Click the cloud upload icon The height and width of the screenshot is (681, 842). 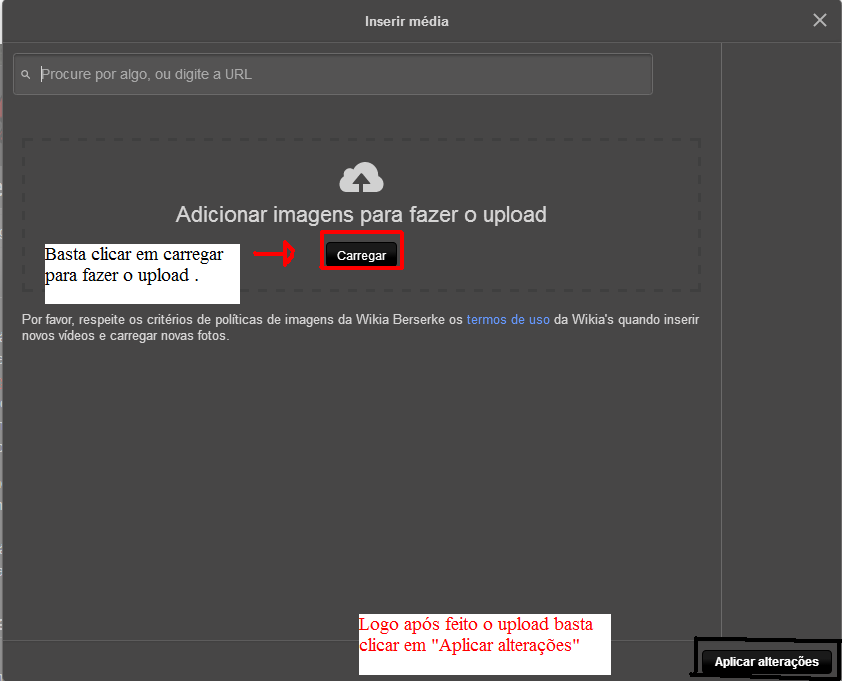pyautogui.click(x=361, y=177)
